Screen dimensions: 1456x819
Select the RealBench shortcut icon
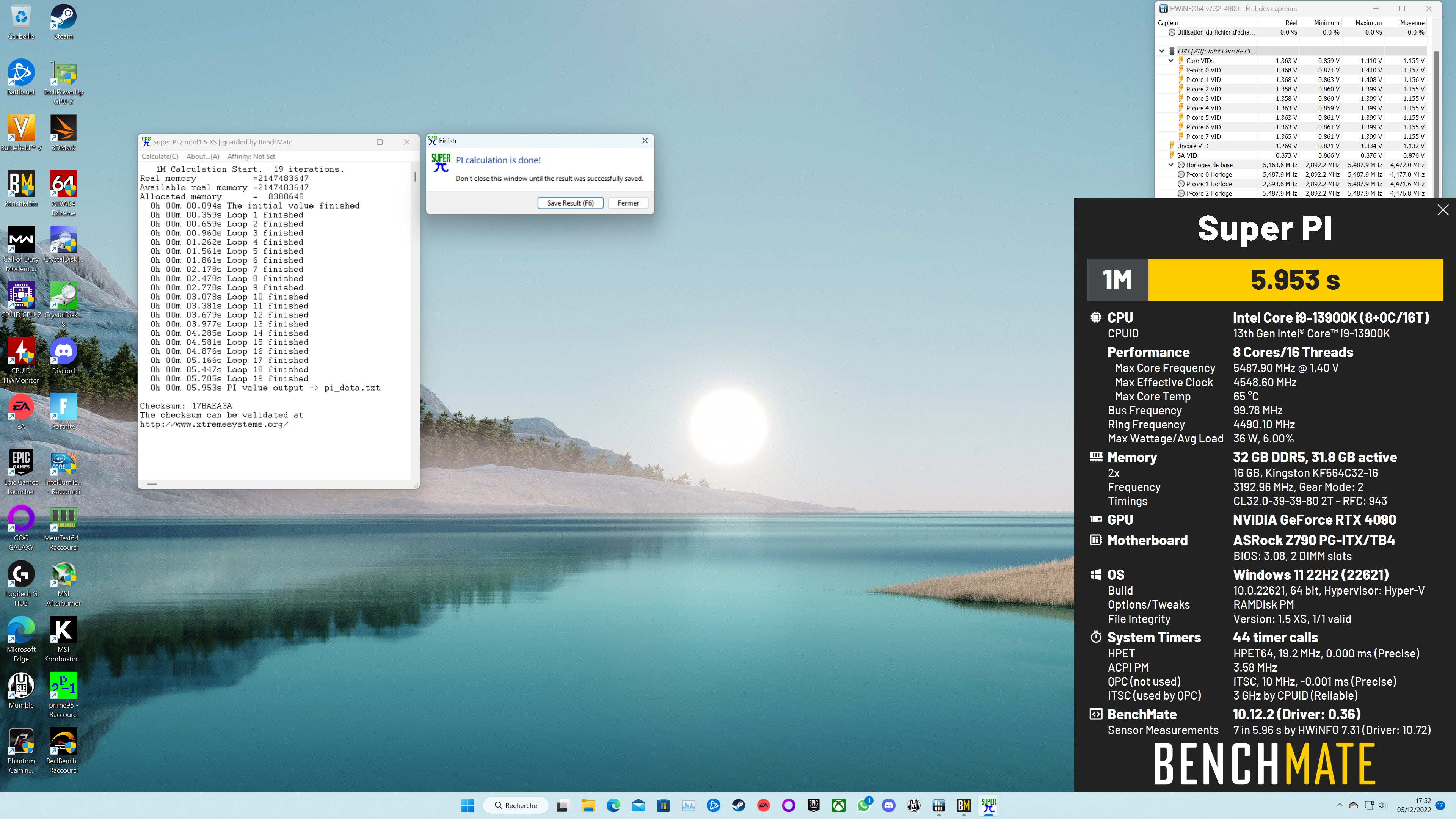pyautogui.click(x=63, y=751)
